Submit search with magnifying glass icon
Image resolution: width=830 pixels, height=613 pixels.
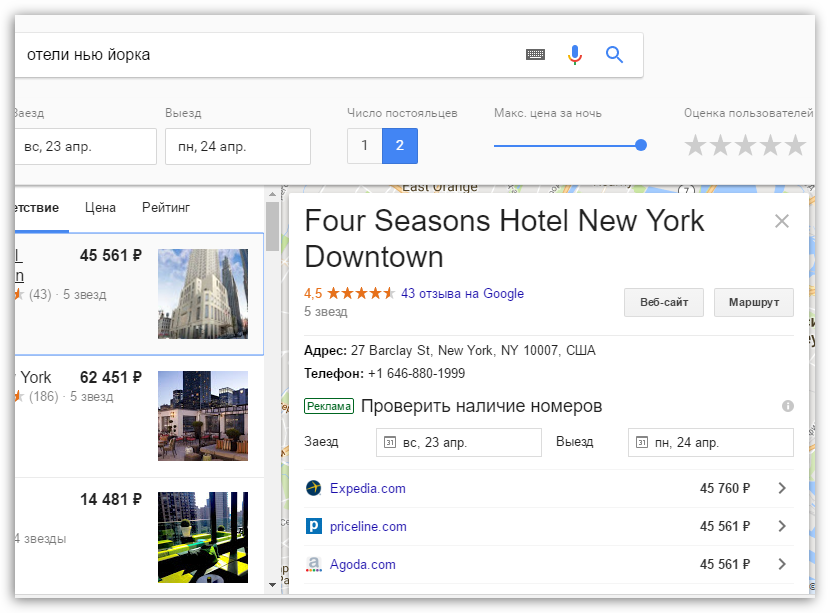[x=614, y=55]
